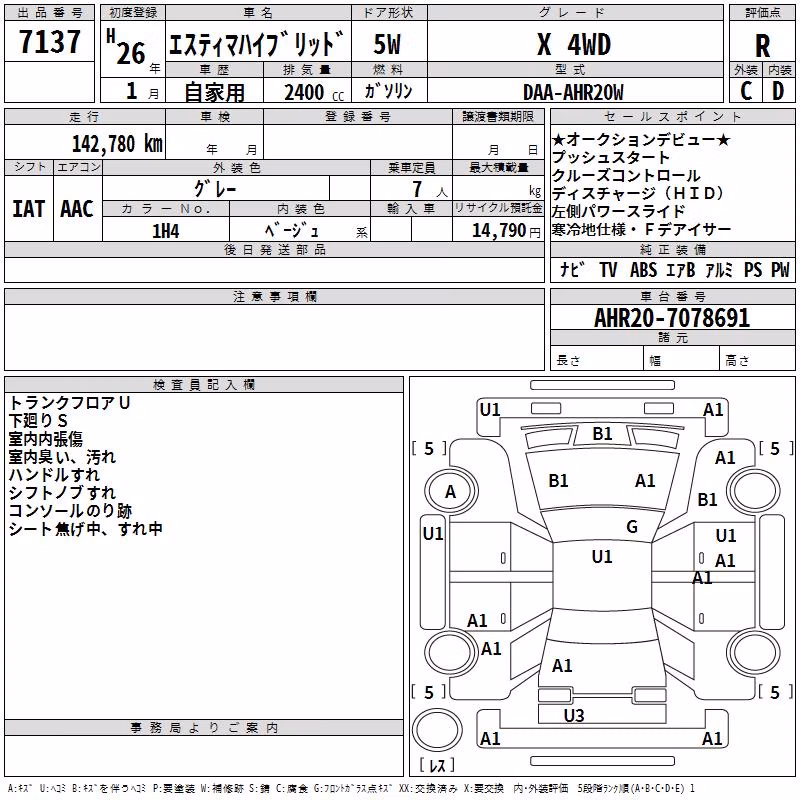800x800 pixels.
Task: Select the TV equipment label
Action: pos(608,269)
